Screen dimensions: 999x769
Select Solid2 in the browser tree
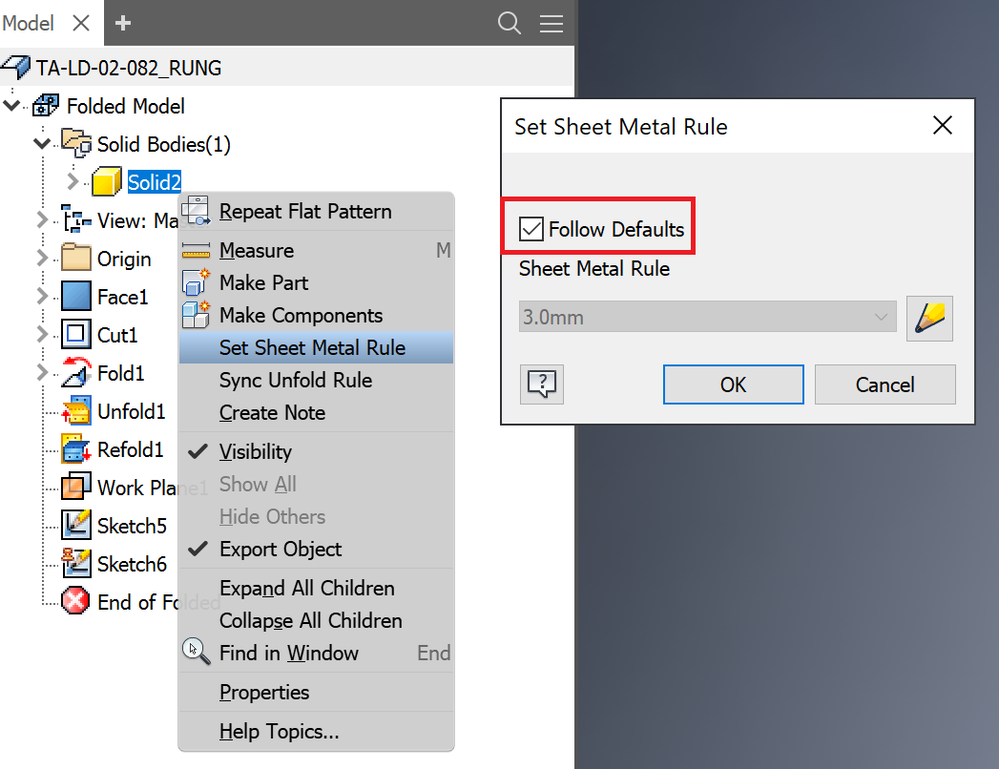(154, 182)
